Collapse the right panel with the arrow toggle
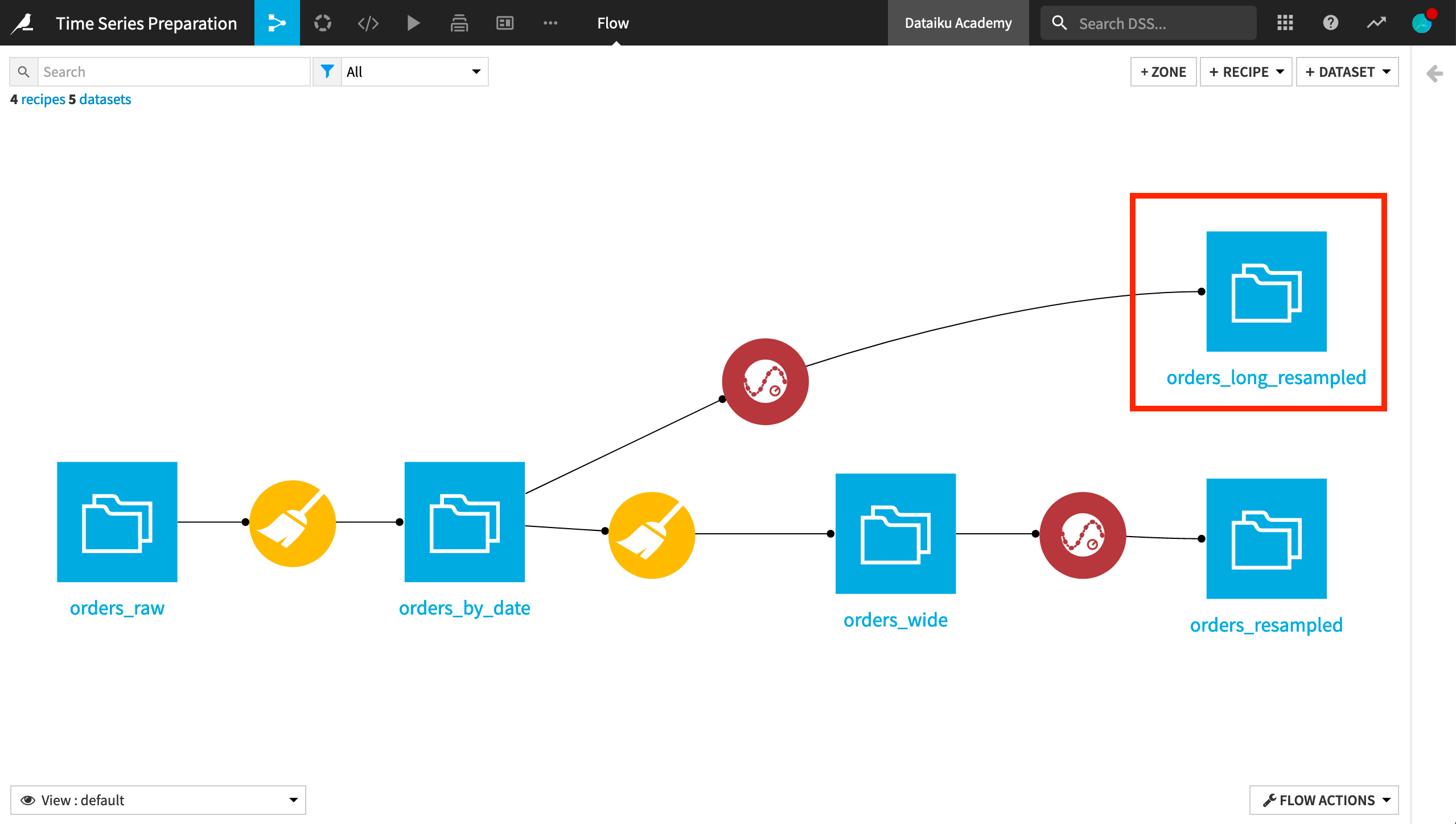Viewport: 1456px width, 824px height. pos(1435,73)
